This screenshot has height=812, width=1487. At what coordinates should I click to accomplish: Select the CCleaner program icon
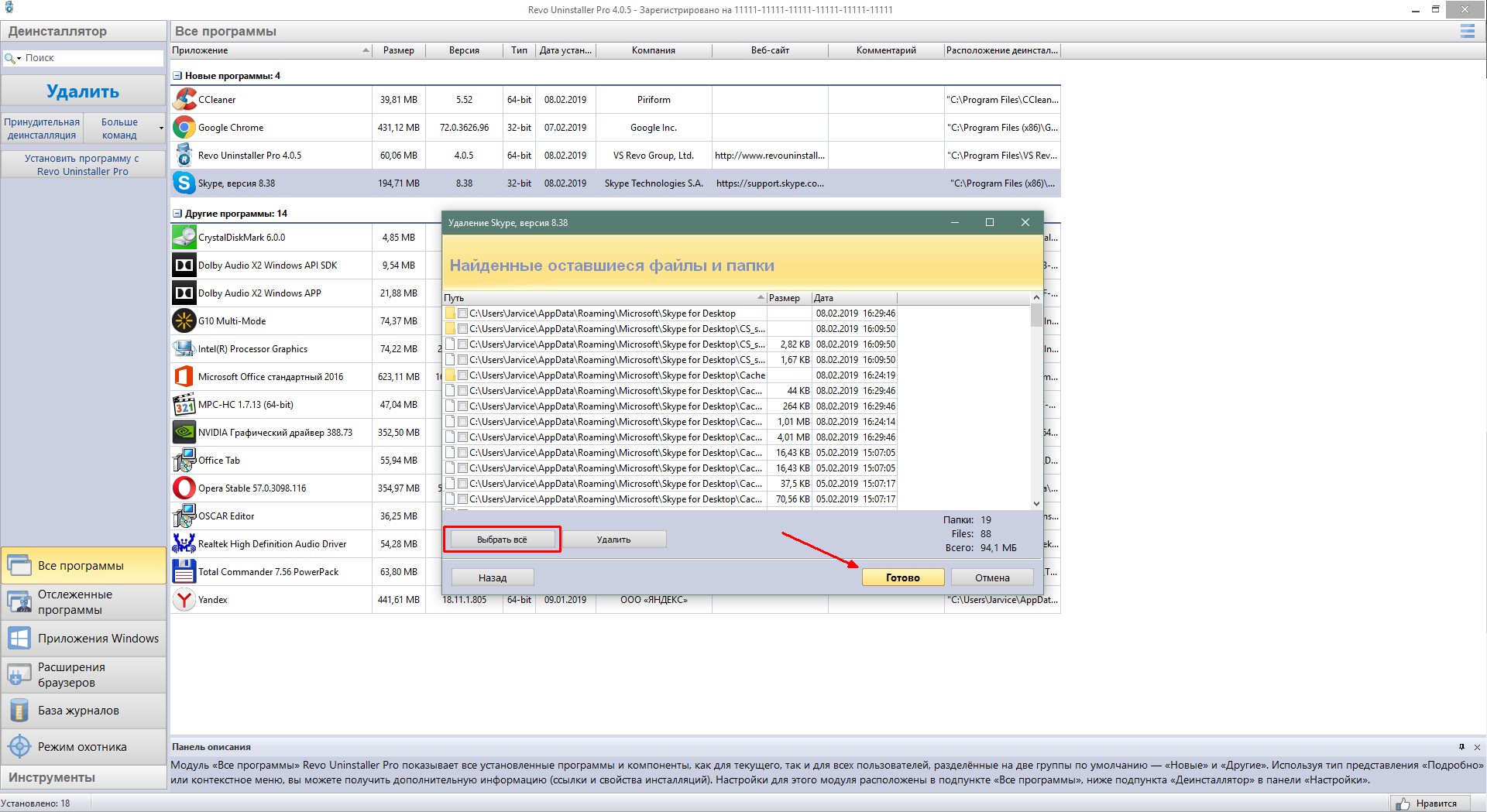(184, 99)
